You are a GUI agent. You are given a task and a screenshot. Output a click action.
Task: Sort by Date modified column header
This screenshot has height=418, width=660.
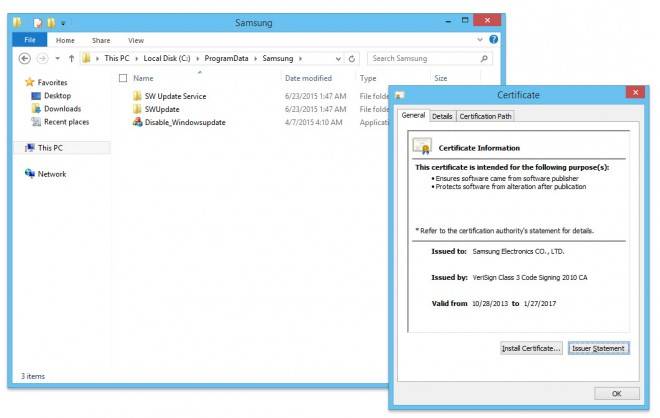coord(308,78)
